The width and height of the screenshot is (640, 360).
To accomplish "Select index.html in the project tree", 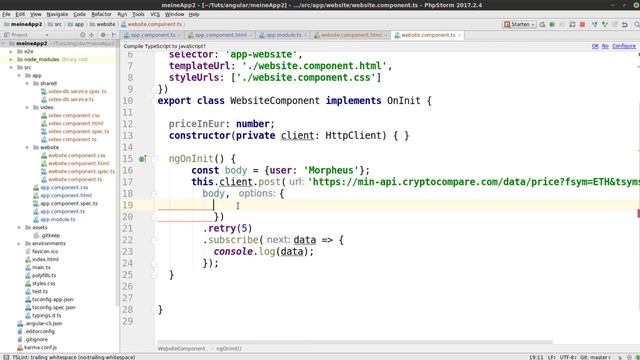I will click(45, 259).
